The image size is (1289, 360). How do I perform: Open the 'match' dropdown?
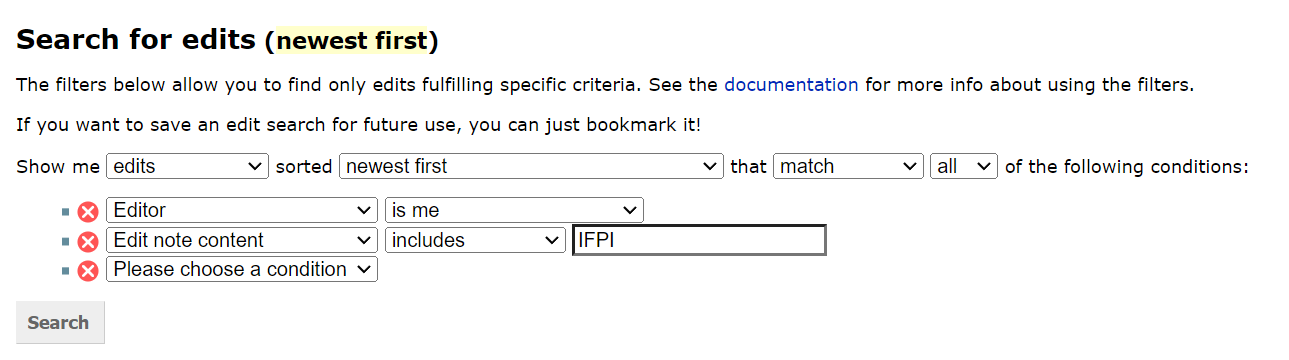tap(849, 166)
